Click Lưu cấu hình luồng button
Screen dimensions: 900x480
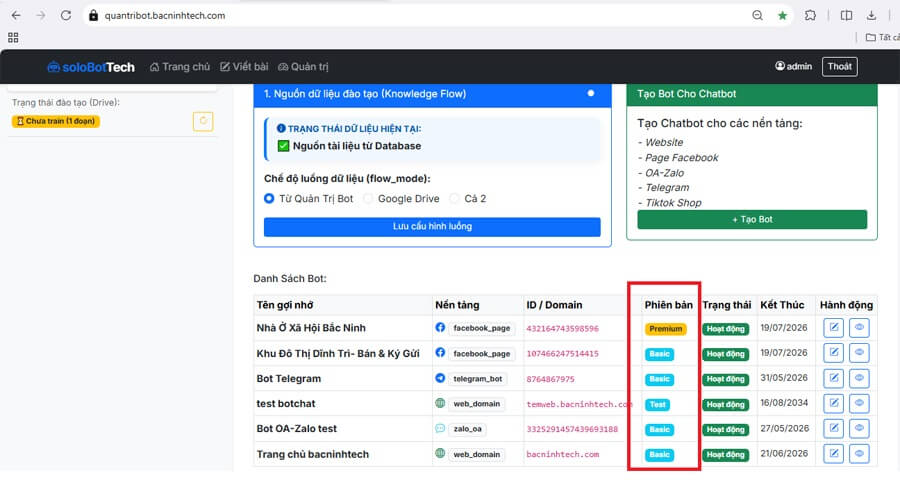coord(432,227)
